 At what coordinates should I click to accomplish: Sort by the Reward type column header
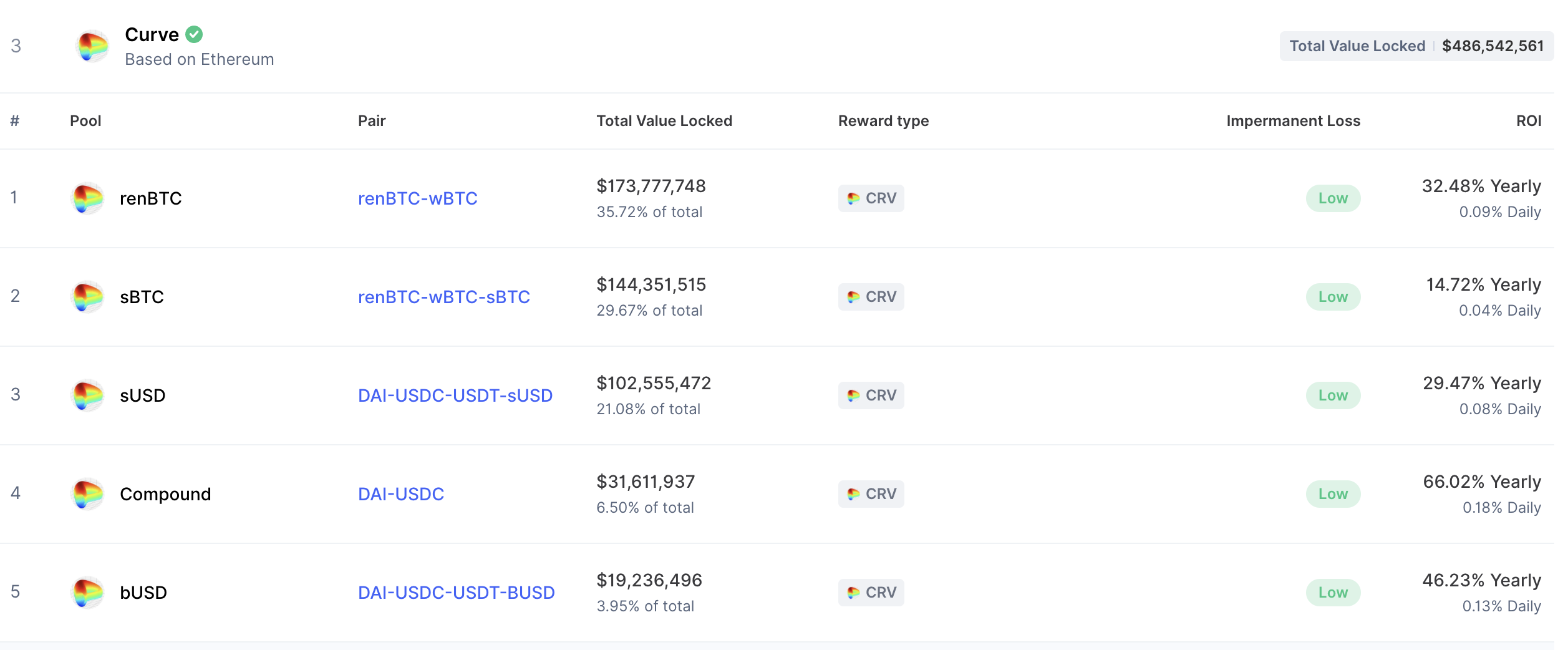coord(883,121)
